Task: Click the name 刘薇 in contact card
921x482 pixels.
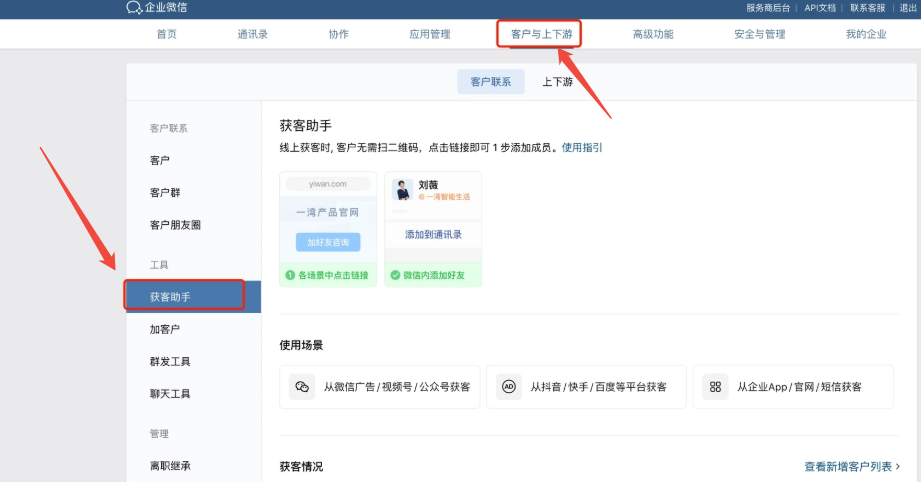Action: pos(428,184)
